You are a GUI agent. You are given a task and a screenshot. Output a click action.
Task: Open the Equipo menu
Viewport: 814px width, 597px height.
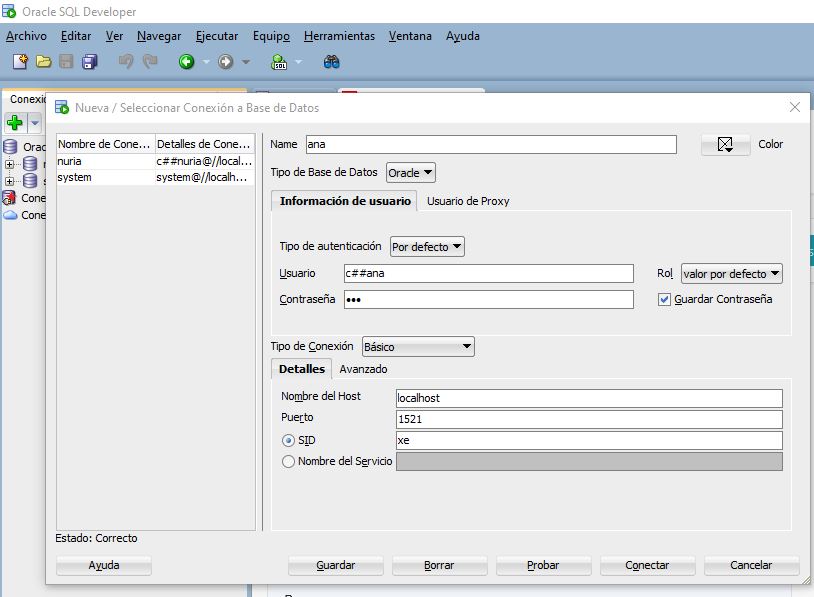(271, 36)
